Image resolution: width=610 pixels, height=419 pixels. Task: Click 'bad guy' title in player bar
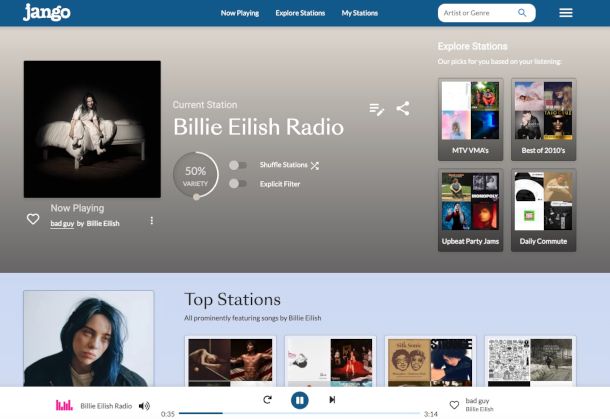click(477, 401)
